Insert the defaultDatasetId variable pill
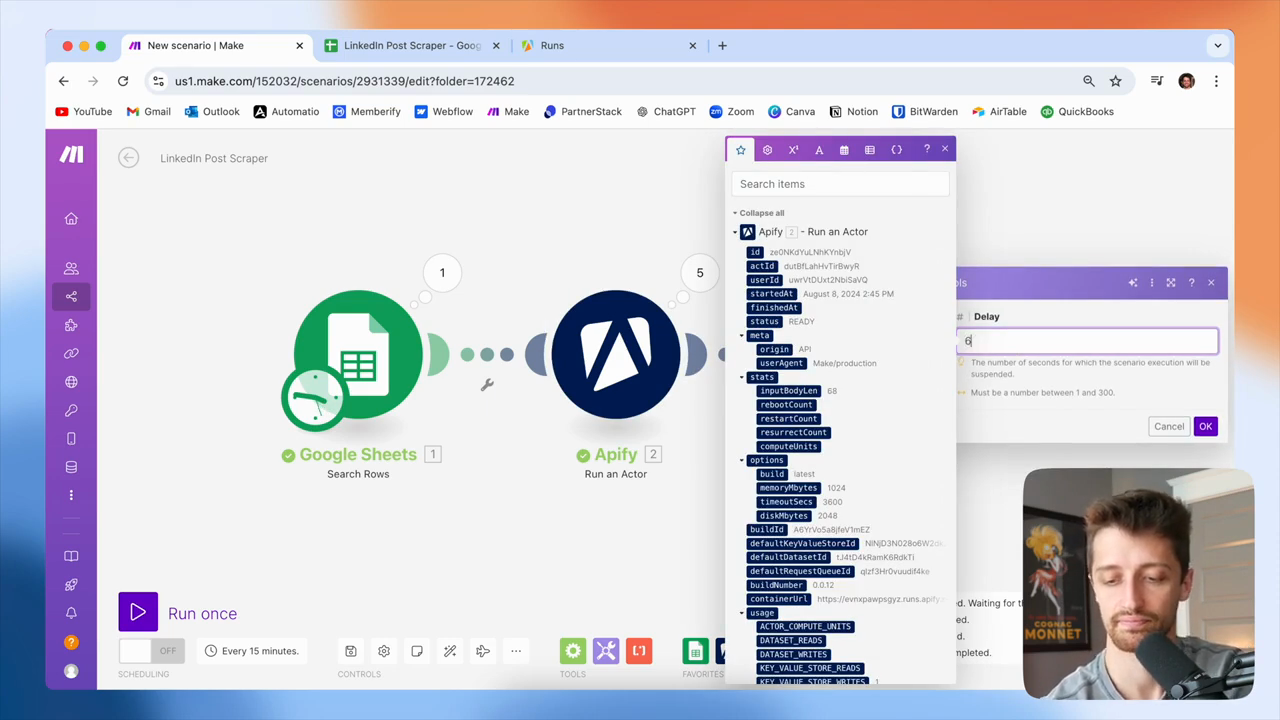Image resolution: width=1280 pixels, height=720 pixels. 789,557
